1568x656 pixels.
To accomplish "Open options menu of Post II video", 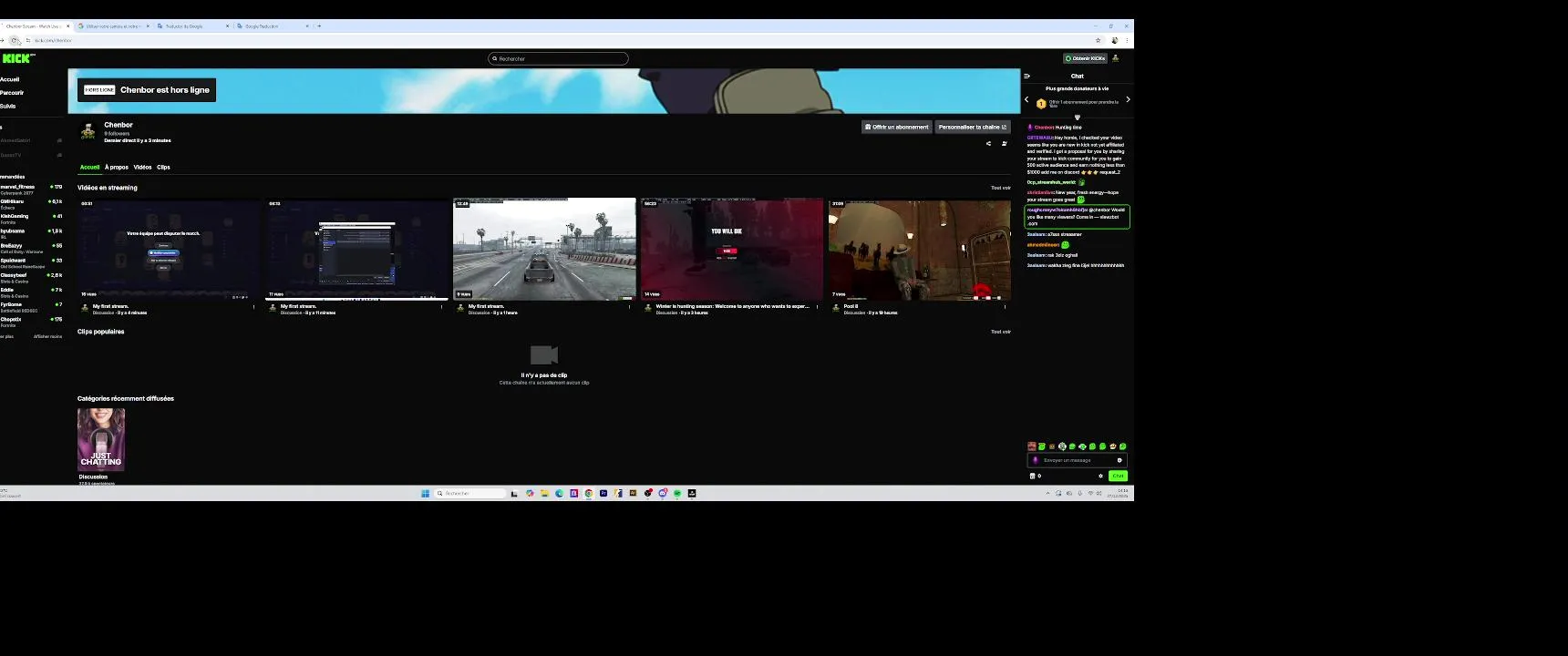I will pyautogui.click(x=1005, y=307).
